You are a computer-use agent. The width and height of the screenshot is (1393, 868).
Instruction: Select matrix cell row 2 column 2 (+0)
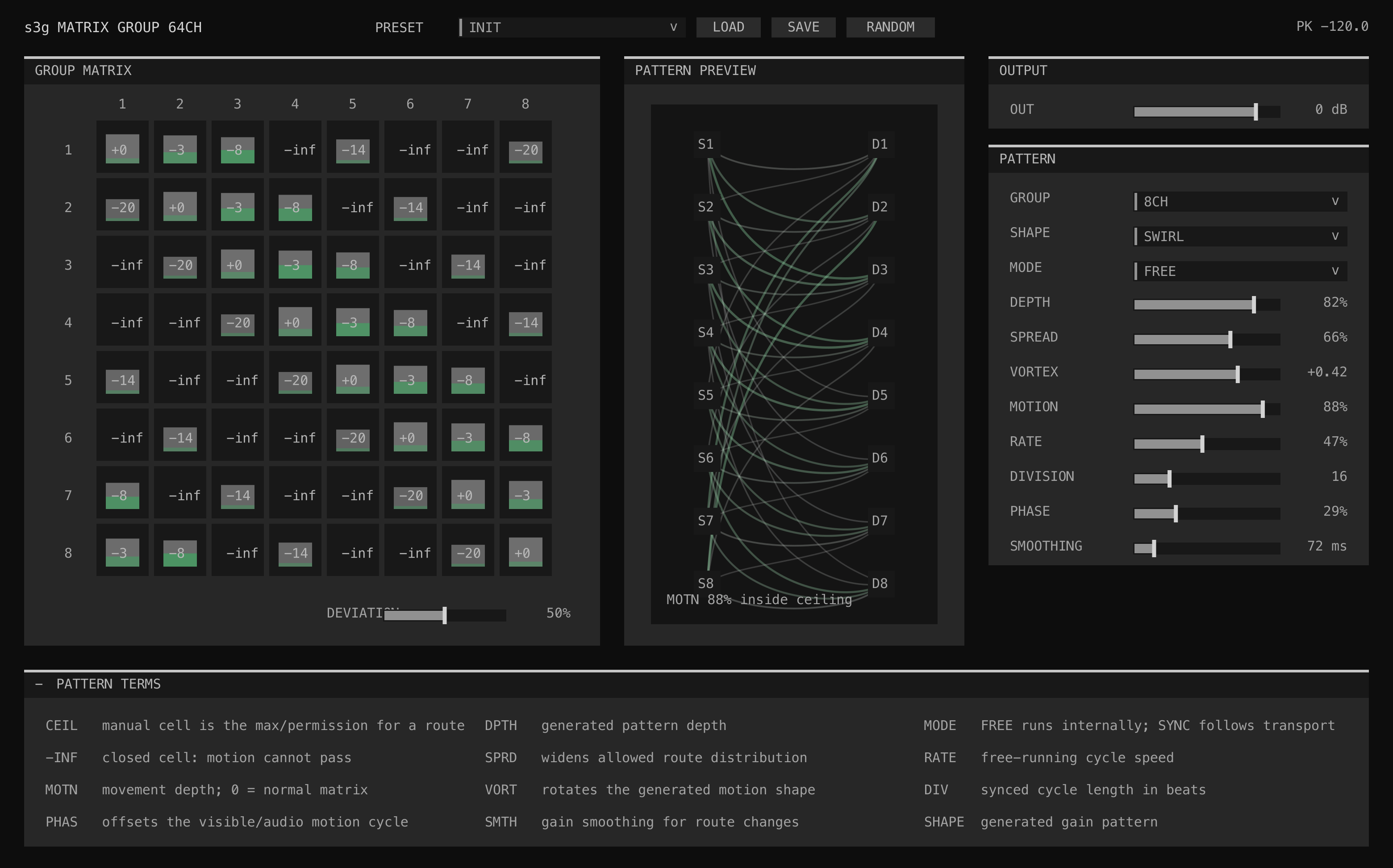coord(179,204)
